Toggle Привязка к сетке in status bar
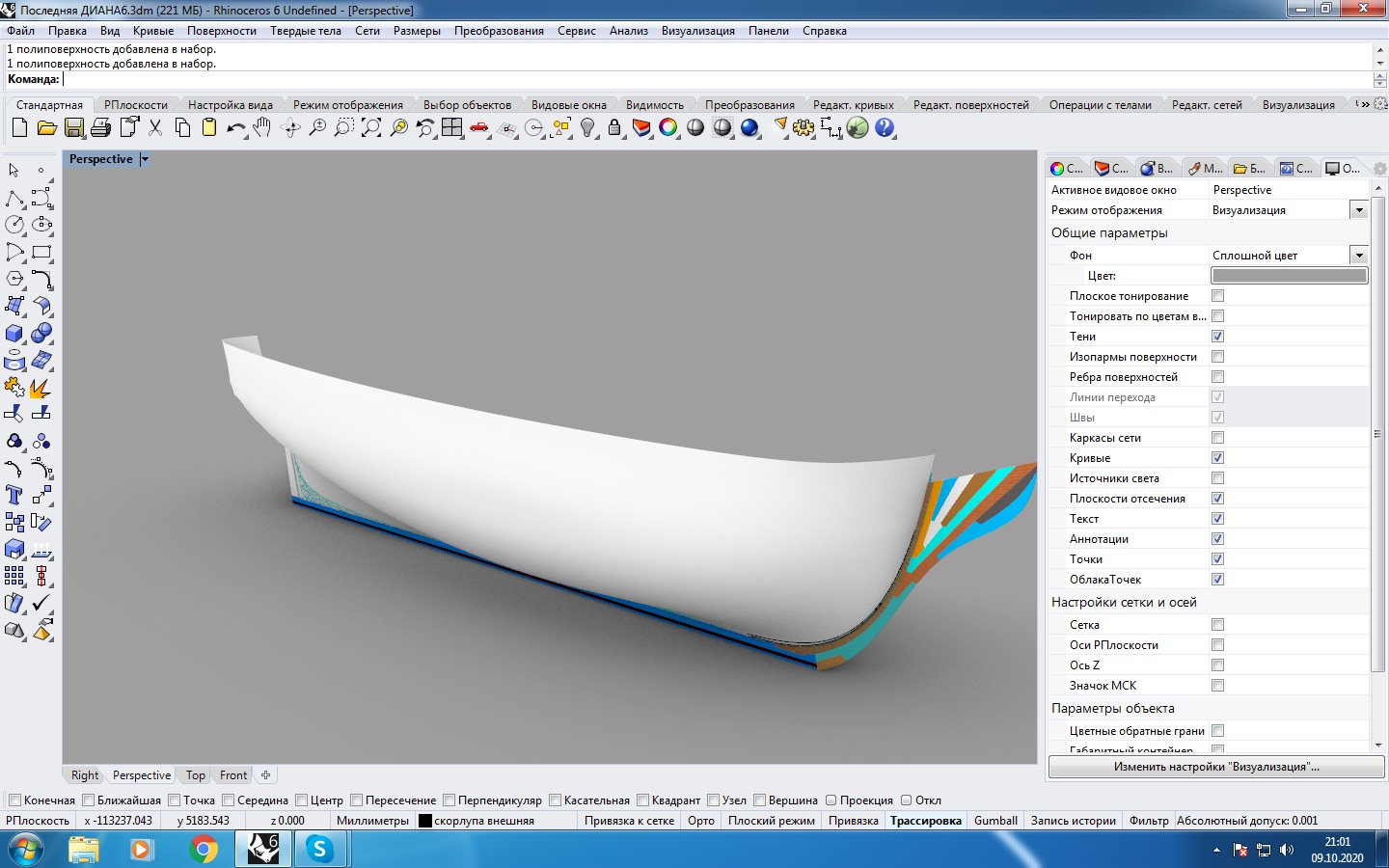Viewport: 1389px width, 868px height. pos(629,821)
